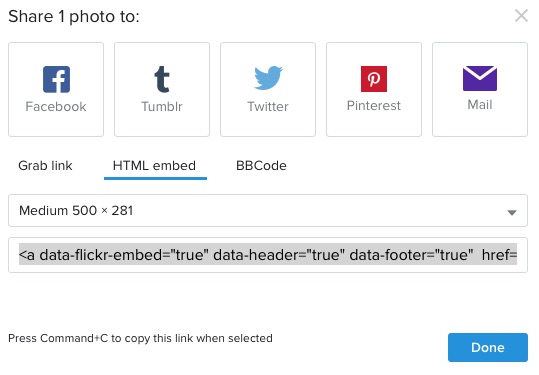Image resolution: width=539 pixels, height=375 pixels.
Task: Click the blue Done button
Action: click(x=488, y=348)
